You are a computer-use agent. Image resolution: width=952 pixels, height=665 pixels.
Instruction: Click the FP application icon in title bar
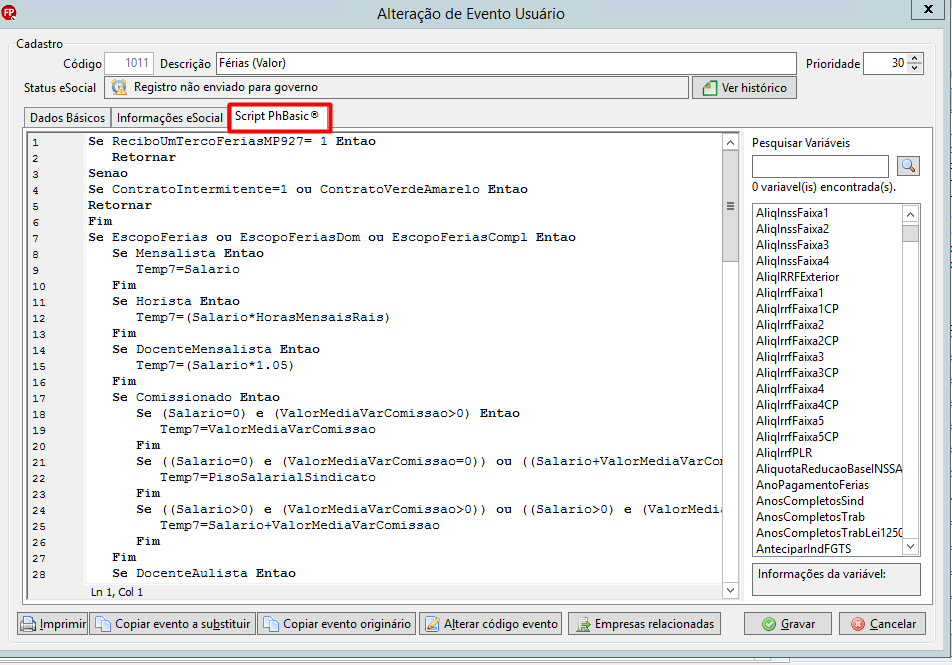tap(9, 12)
